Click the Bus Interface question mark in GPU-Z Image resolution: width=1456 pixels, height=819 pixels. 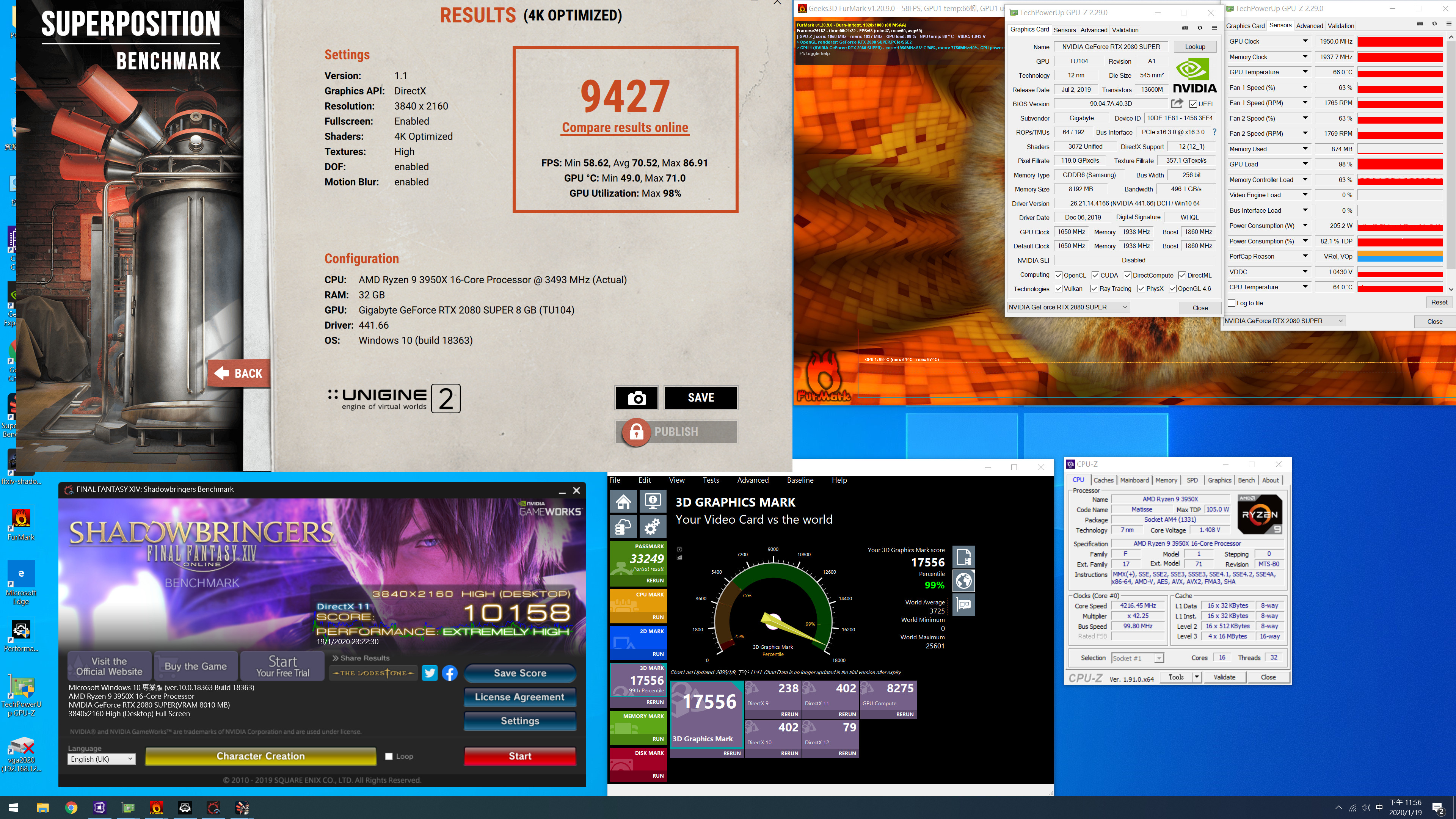point(1214,132)
